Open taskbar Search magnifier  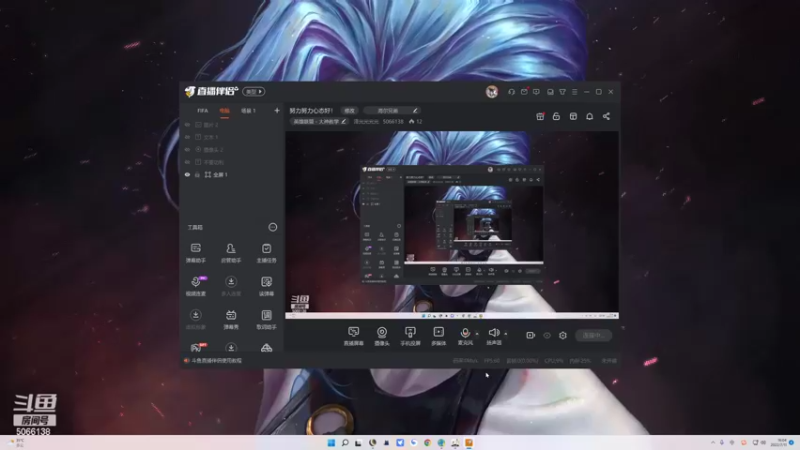pyautogui.click(x=345, y=443)
